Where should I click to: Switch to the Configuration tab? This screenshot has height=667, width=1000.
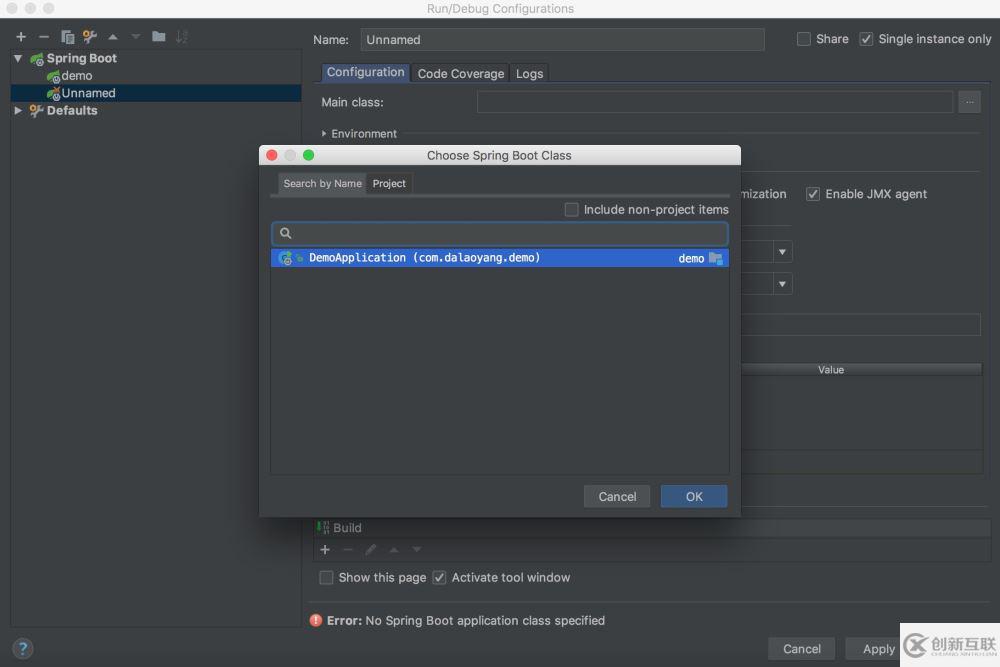[365, 72]
